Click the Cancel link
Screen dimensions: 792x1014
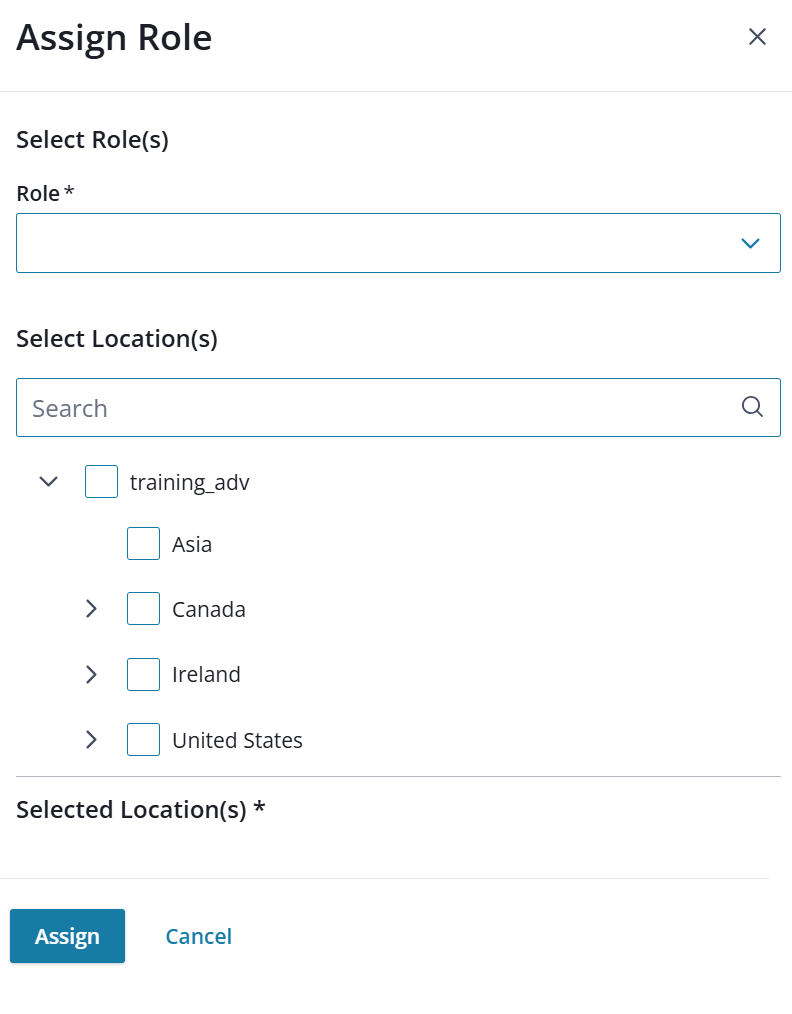(x=198, y=936)
